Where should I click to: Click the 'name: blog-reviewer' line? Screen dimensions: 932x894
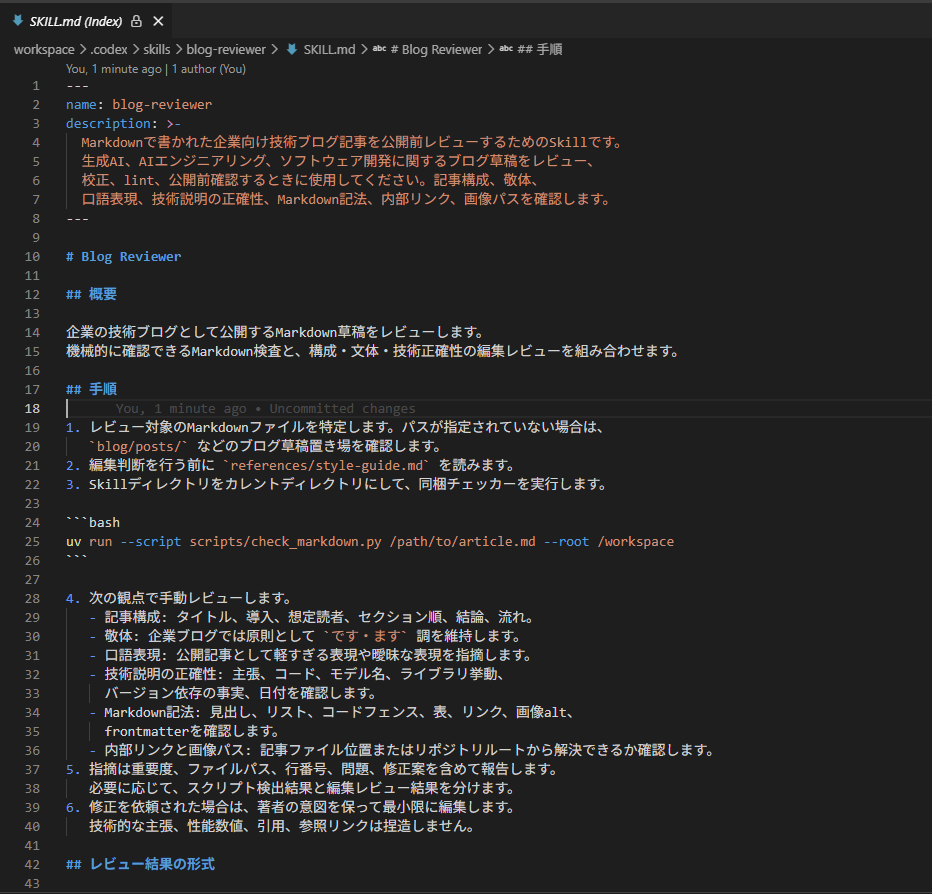point(138,105)
